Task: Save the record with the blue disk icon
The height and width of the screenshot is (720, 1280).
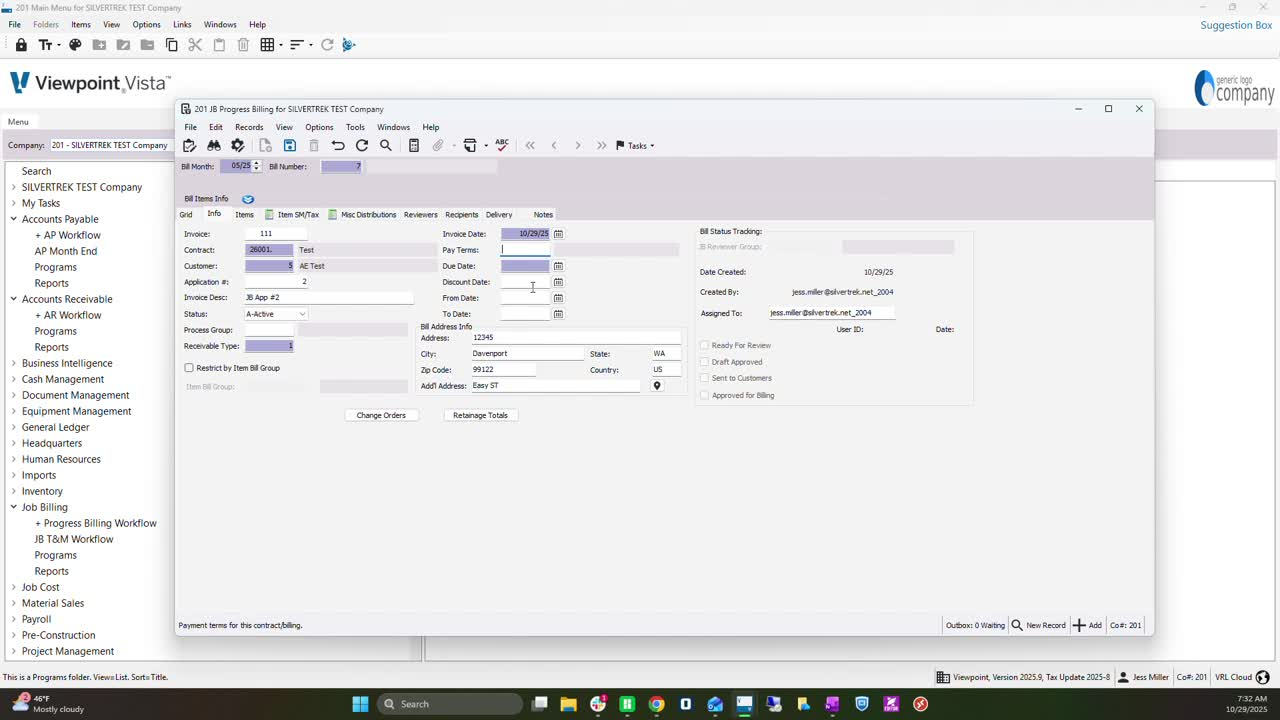Action: 290,146
